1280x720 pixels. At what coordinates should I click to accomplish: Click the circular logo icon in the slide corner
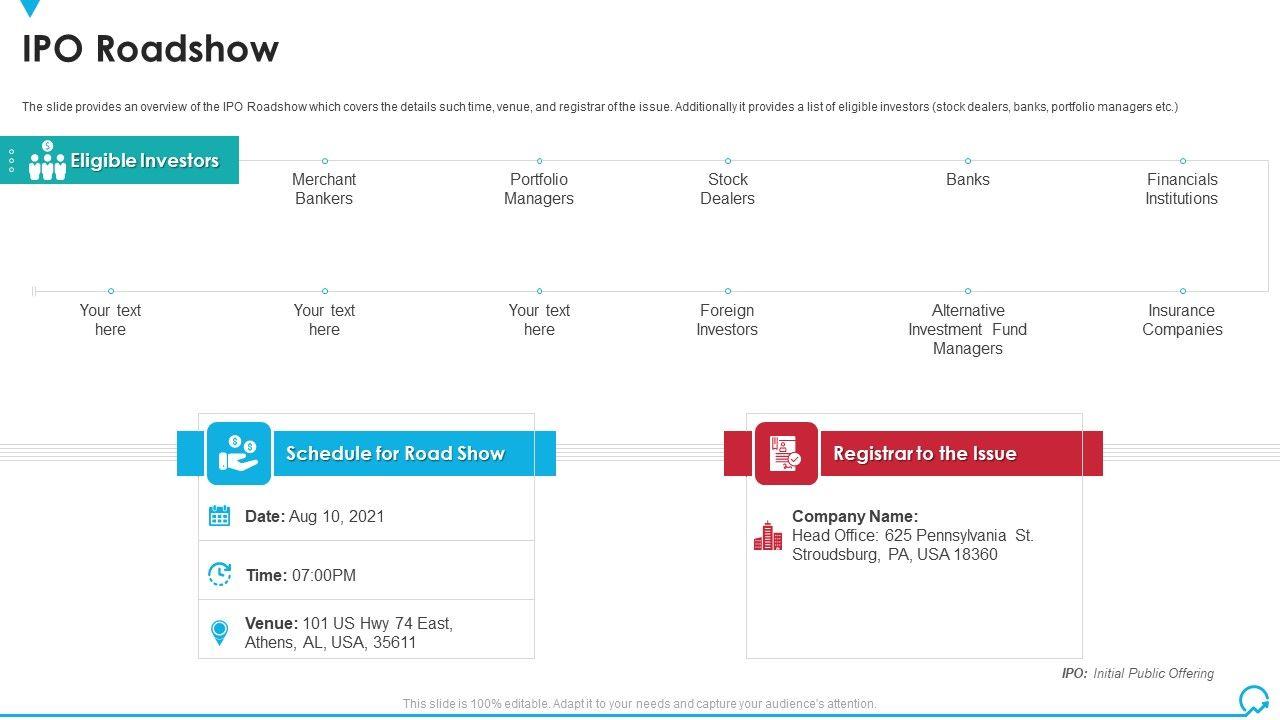tap(1254, 699)
